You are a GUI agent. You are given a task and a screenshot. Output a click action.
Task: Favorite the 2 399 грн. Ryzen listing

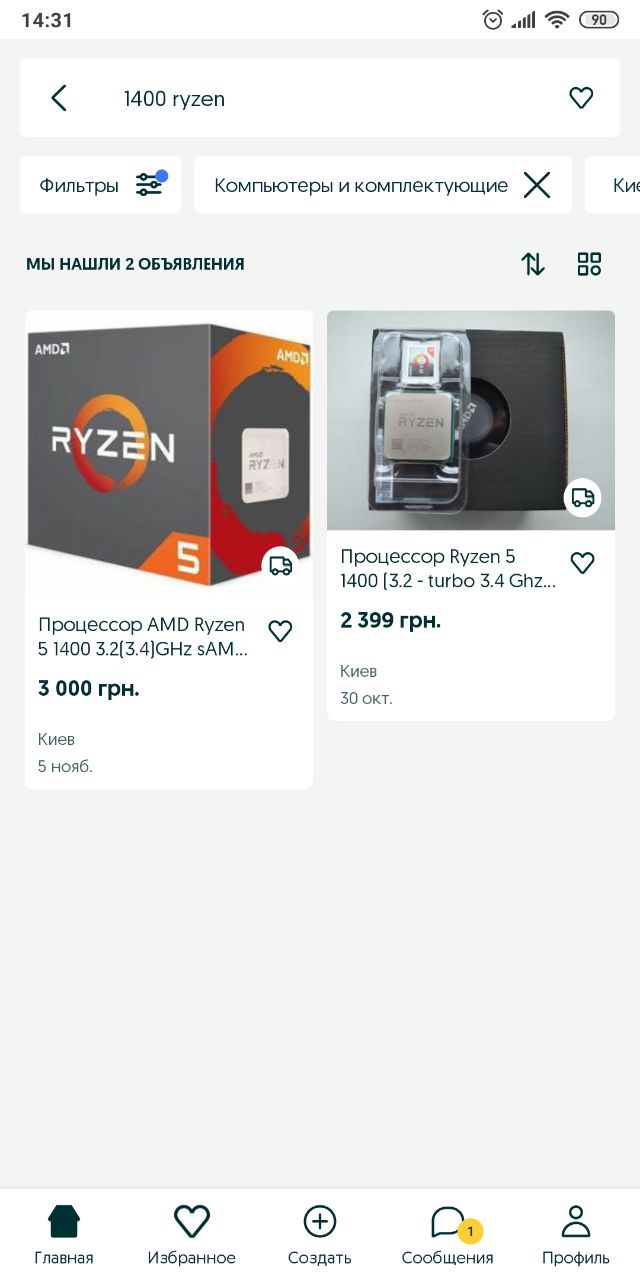tap(582, 563)
